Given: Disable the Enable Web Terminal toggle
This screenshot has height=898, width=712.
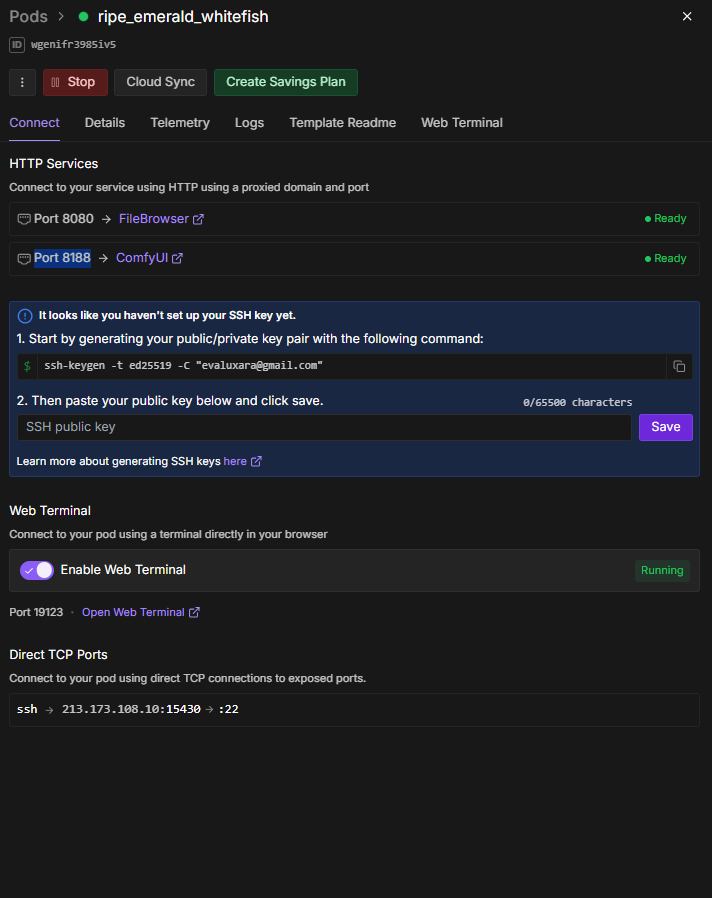Looking at the screenshot, I should pos(37,570).
